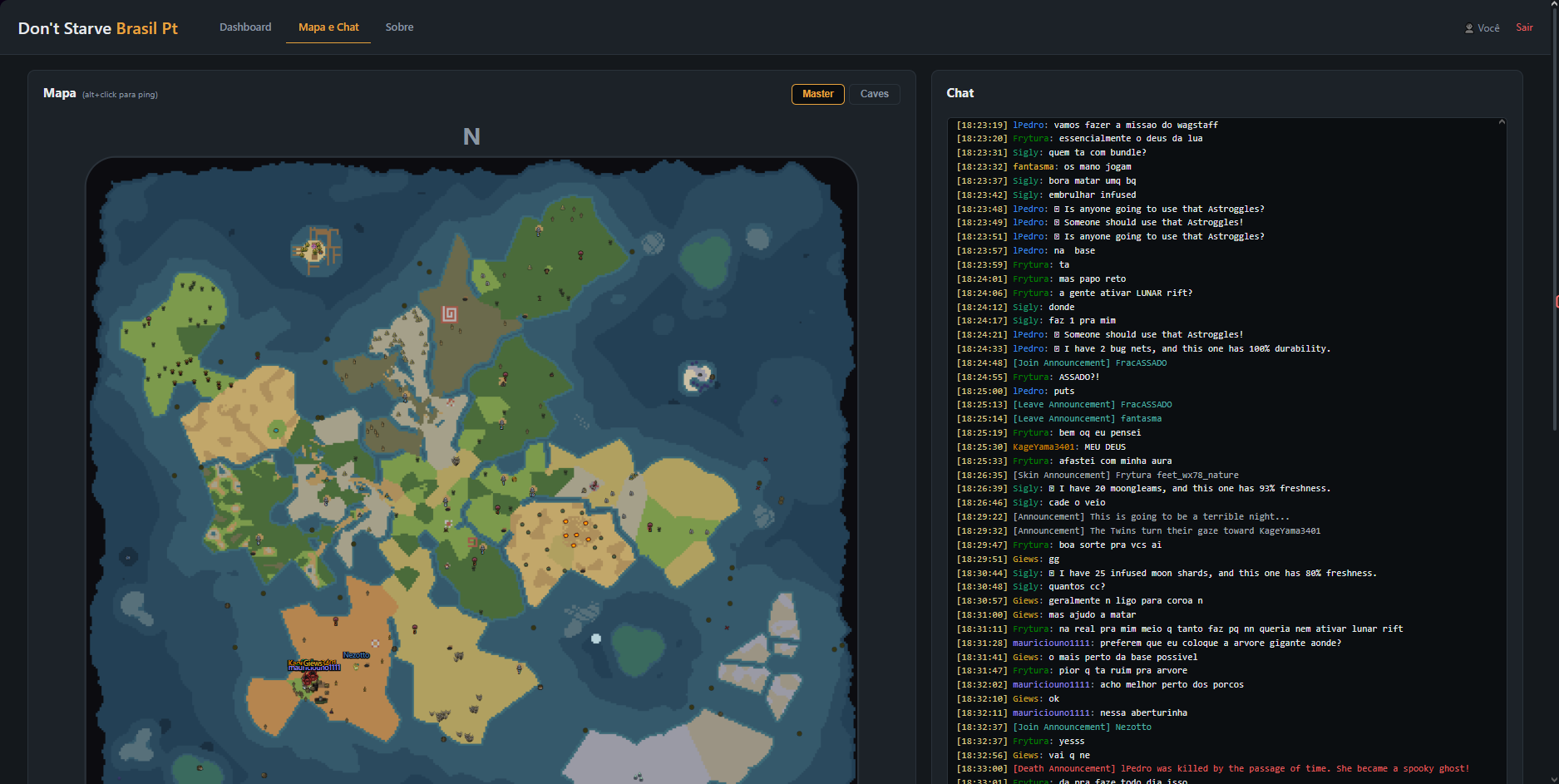Click Sair to log out
This screenshot has height=784, width=1559.
[1524, 27]
